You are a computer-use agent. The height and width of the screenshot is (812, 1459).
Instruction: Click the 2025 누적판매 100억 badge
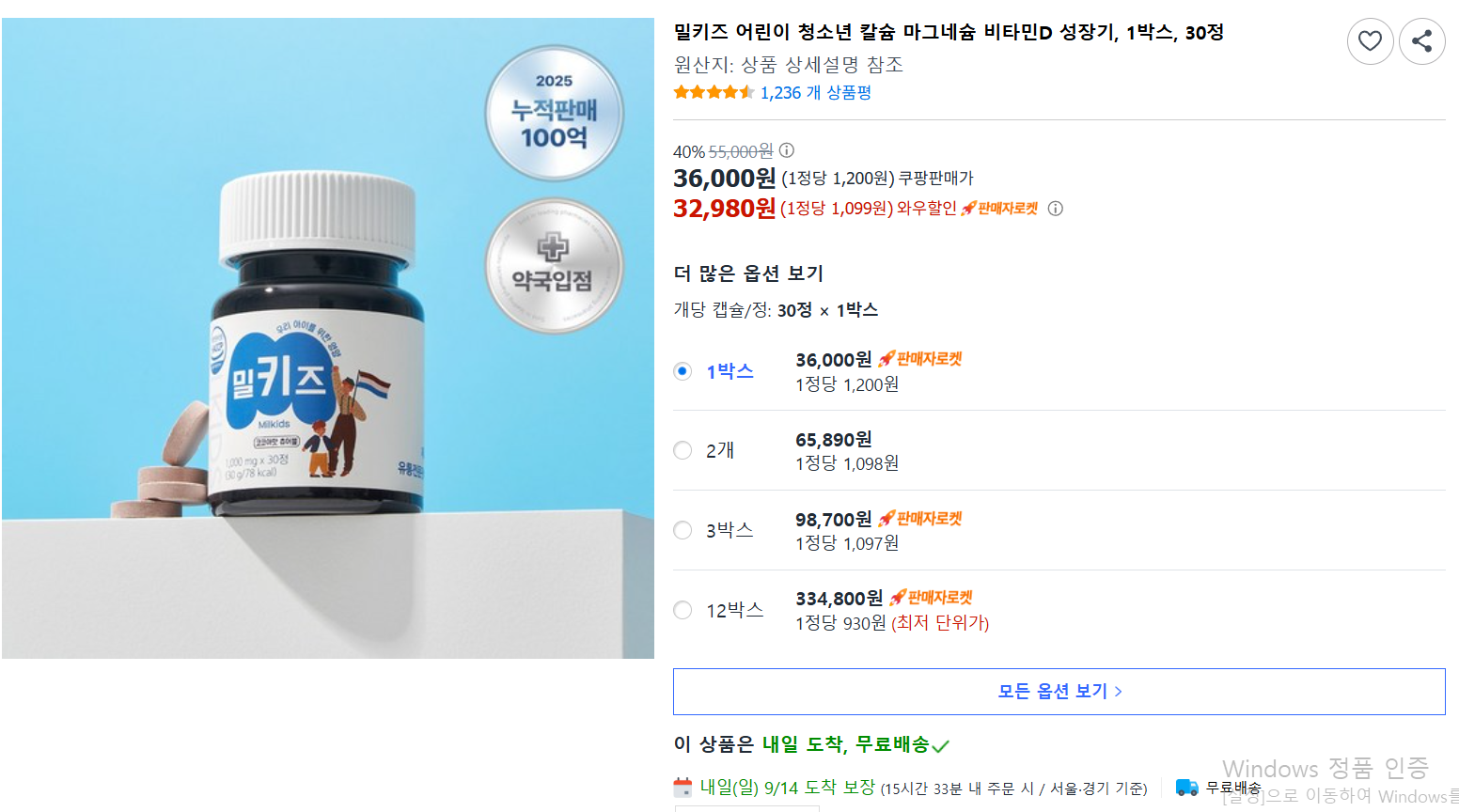pos(554,114)
